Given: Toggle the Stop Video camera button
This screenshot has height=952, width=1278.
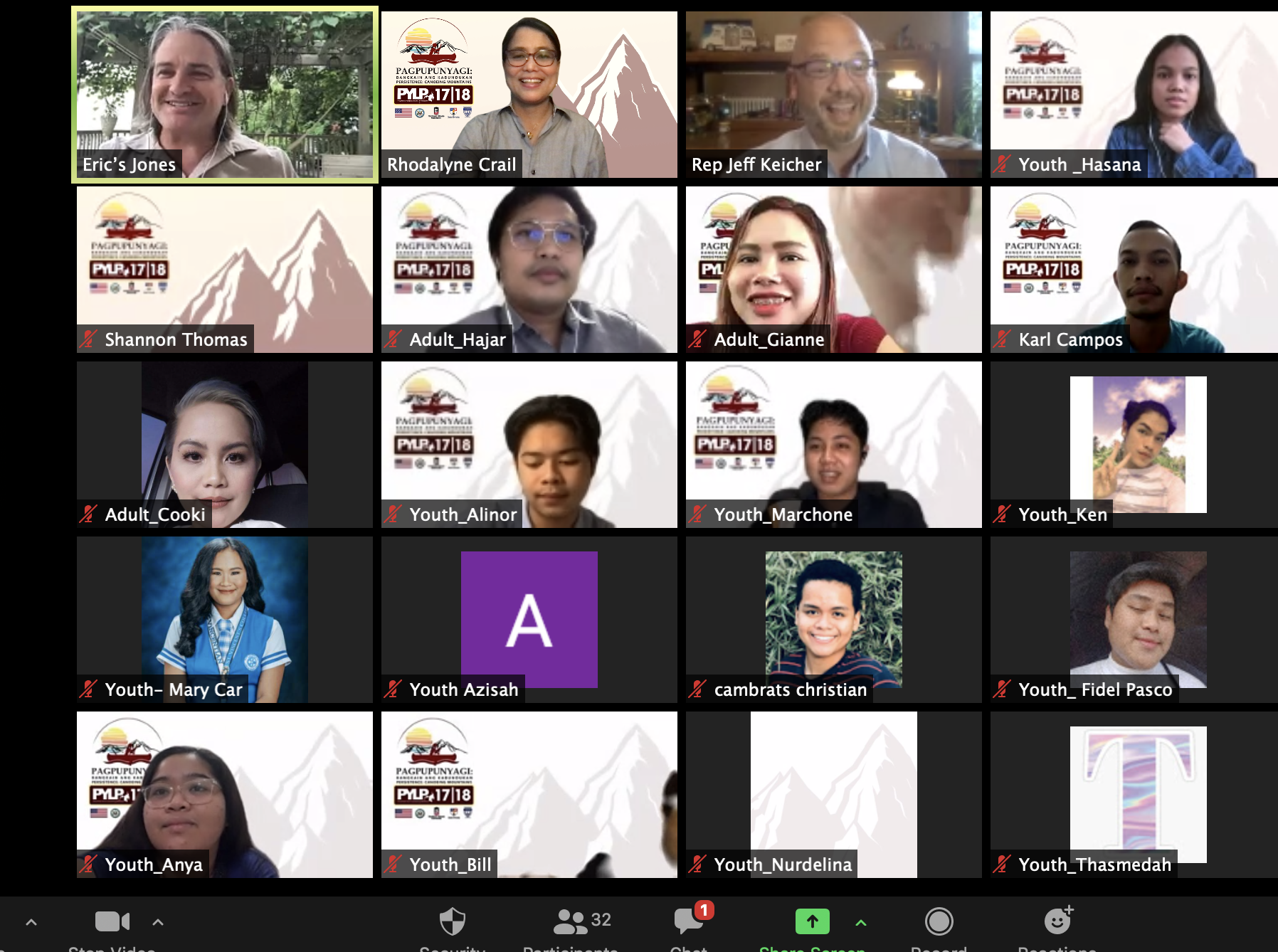Looking at the screenshot, I should tap(112, 922).
